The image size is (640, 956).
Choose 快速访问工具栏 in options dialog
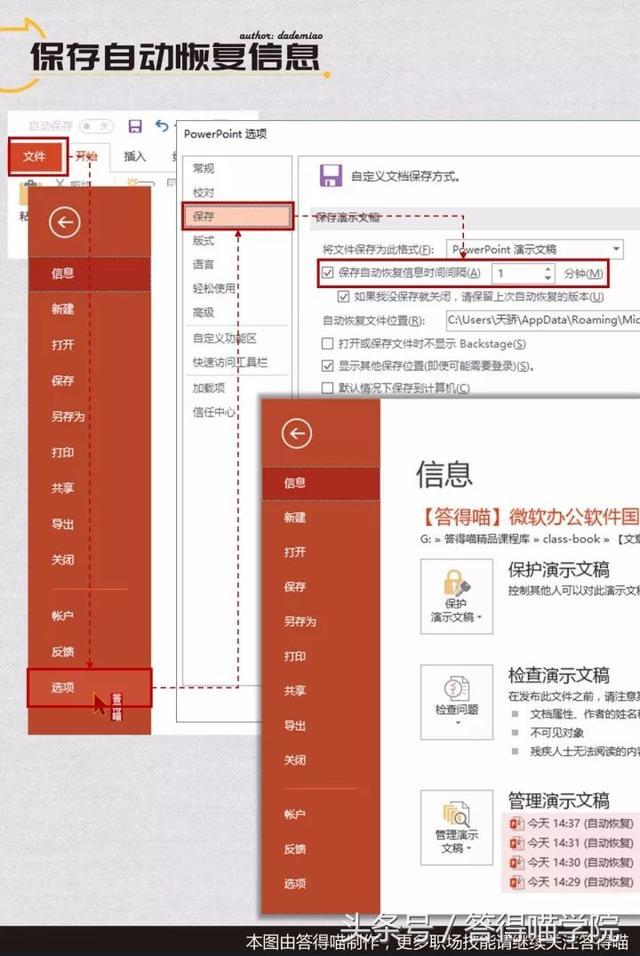pyautogui.click(x=230, y=362)
